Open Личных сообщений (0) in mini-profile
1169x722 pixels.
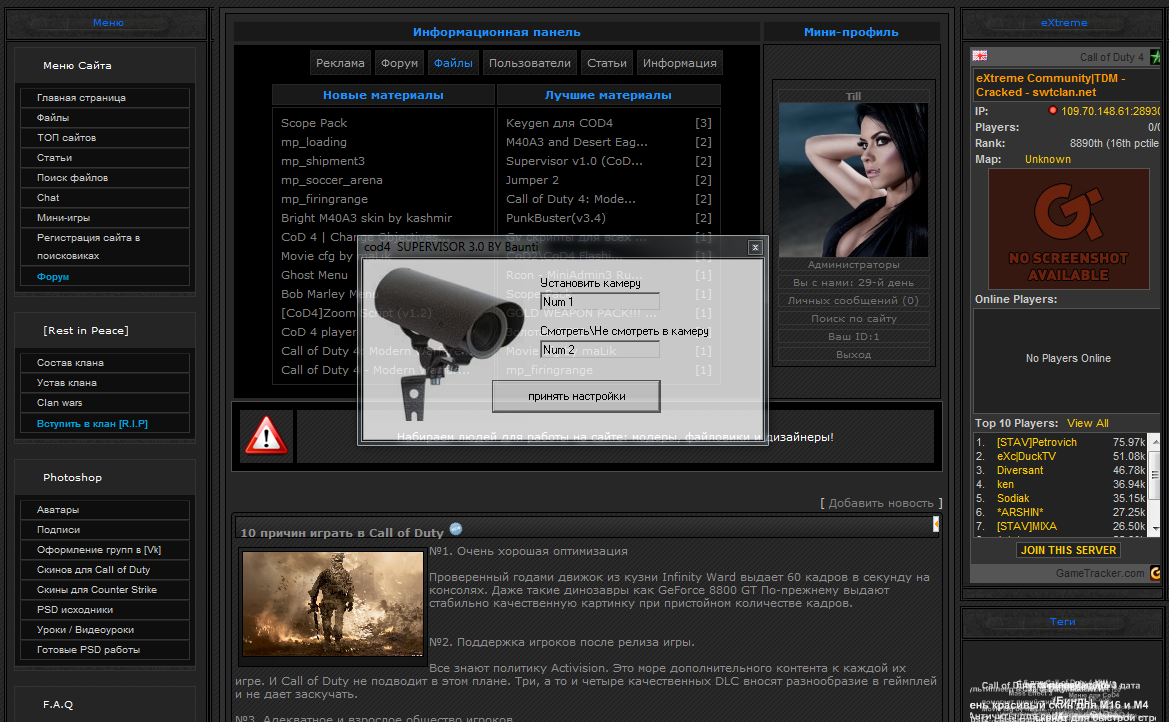point(853,301)
